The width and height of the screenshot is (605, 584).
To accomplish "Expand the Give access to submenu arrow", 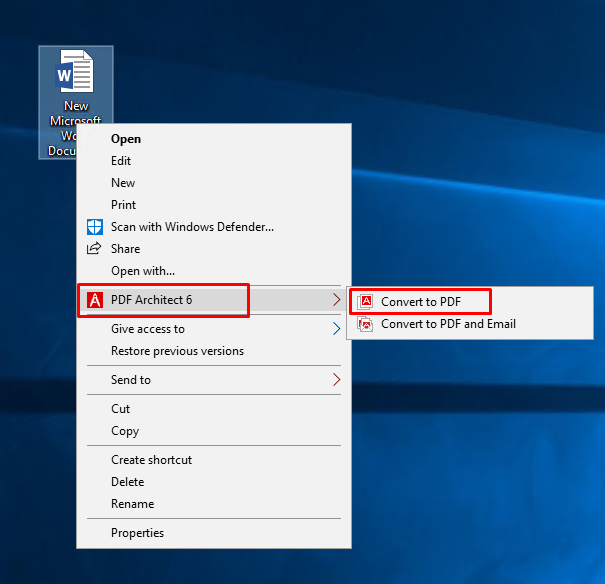I will [x=336, y=329].
